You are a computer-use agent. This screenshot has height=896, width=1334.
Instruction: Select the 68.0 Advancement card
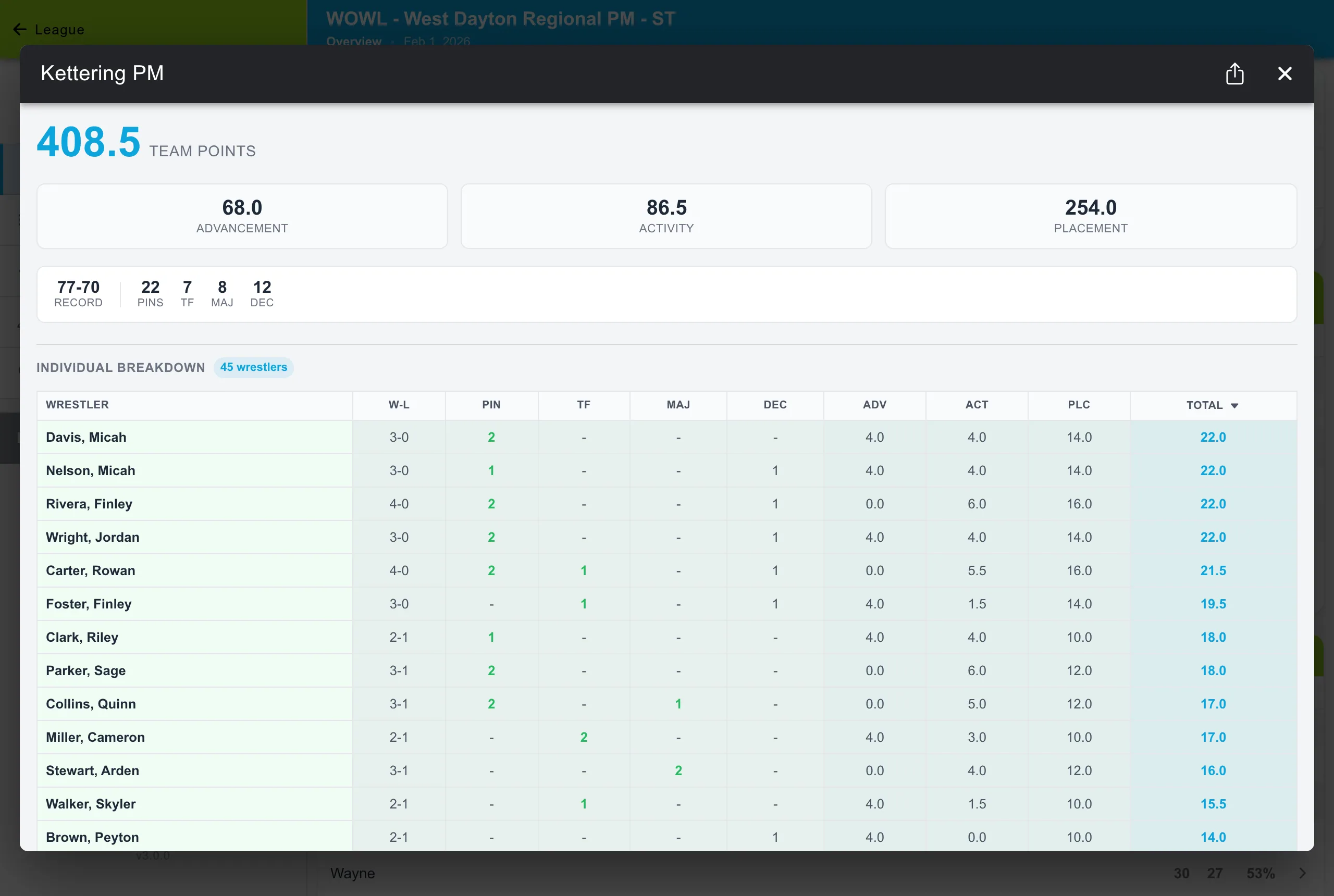coord(242,216)
